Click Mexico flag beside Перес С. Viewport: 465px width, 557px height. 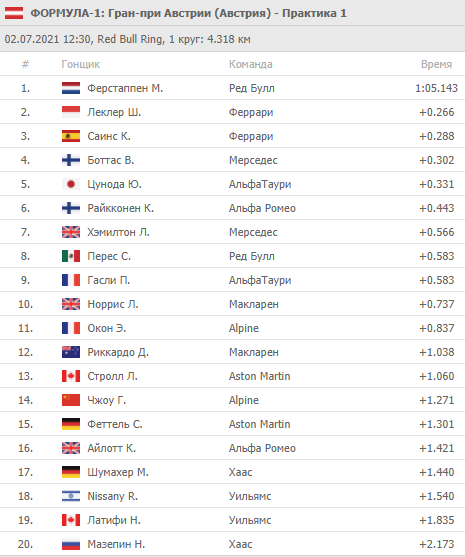[71, 256]
